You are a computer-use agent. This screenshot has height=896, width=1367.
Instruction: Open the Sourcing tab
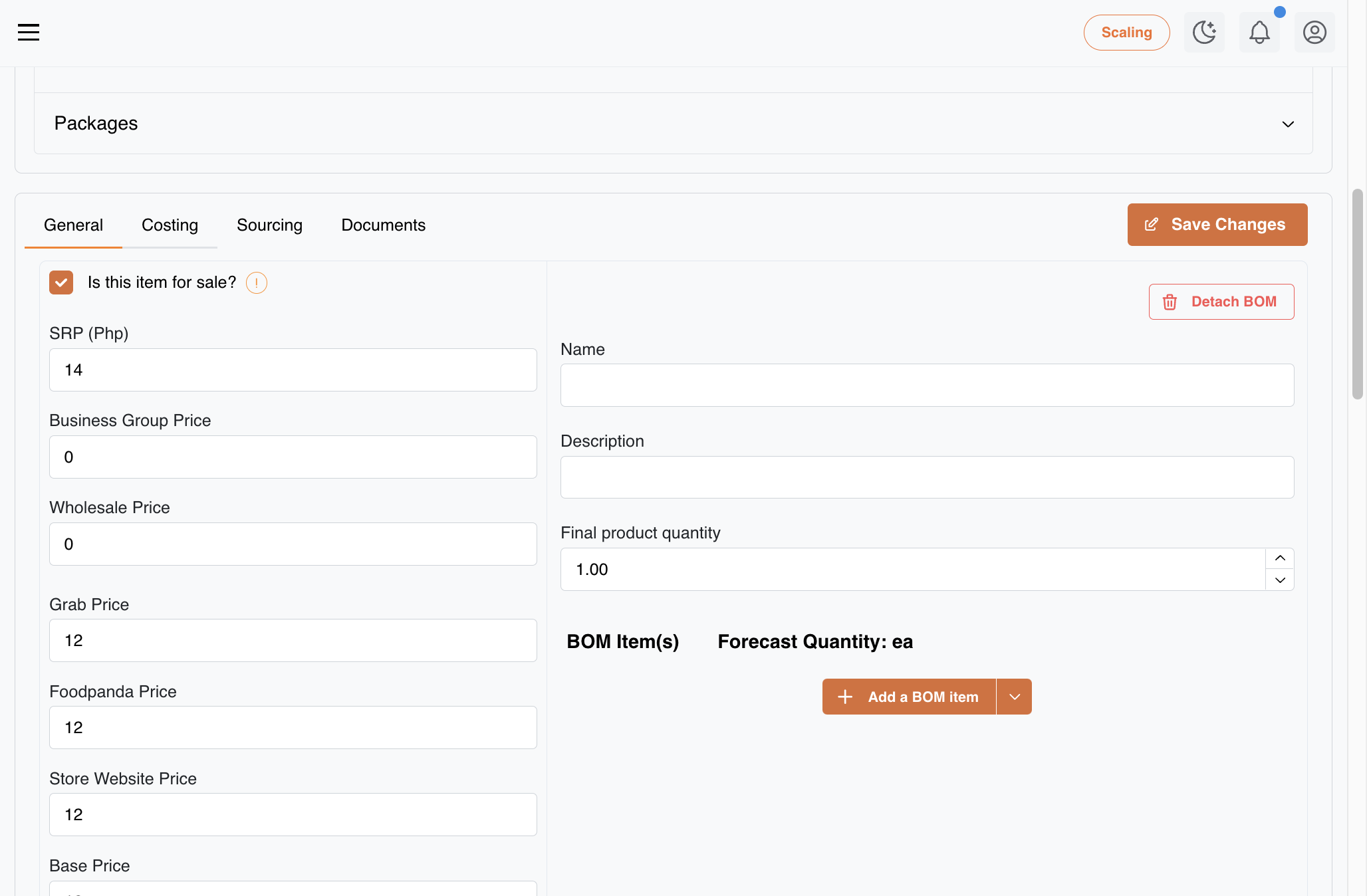coord(269,225)
